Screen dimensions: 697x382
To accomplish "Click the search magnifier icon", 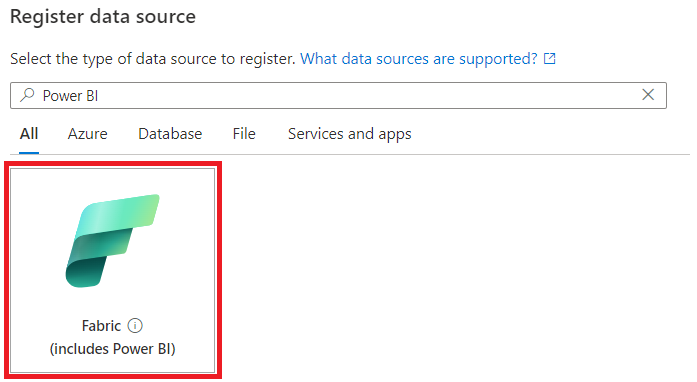I will point(28,95).
